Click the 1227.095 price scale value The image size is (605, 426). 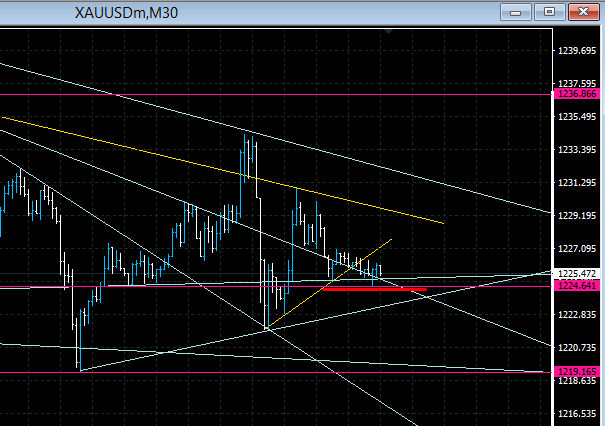coord(577,248)
